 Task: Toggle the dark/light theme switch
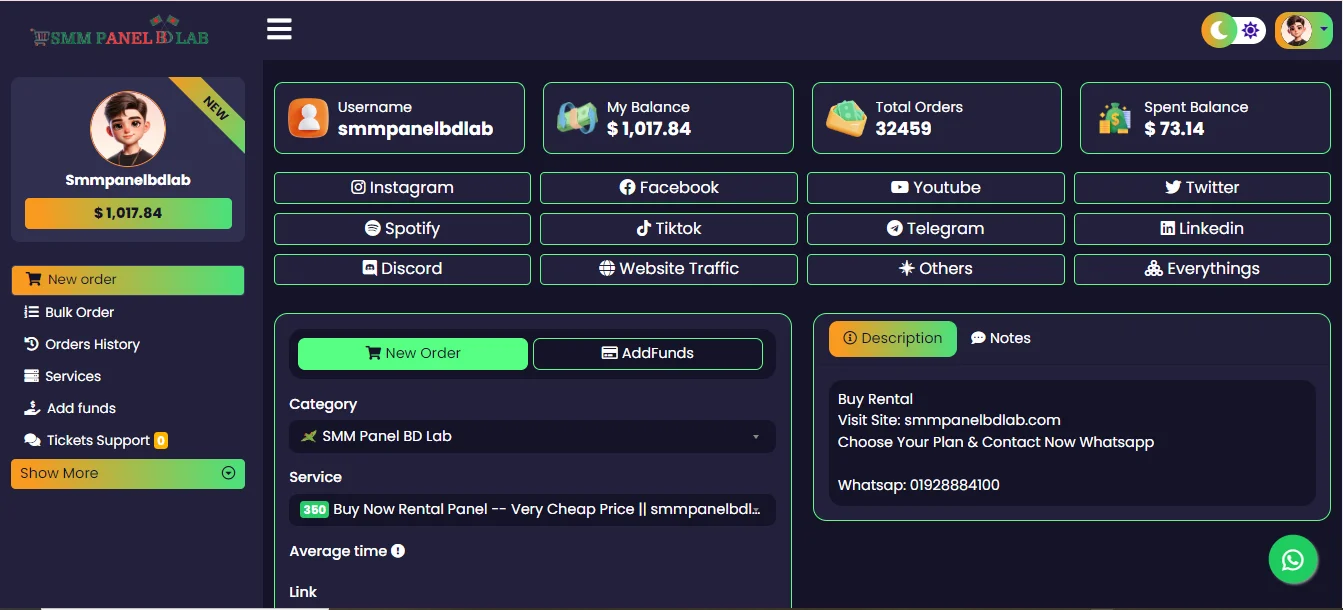coord(1234,30)
